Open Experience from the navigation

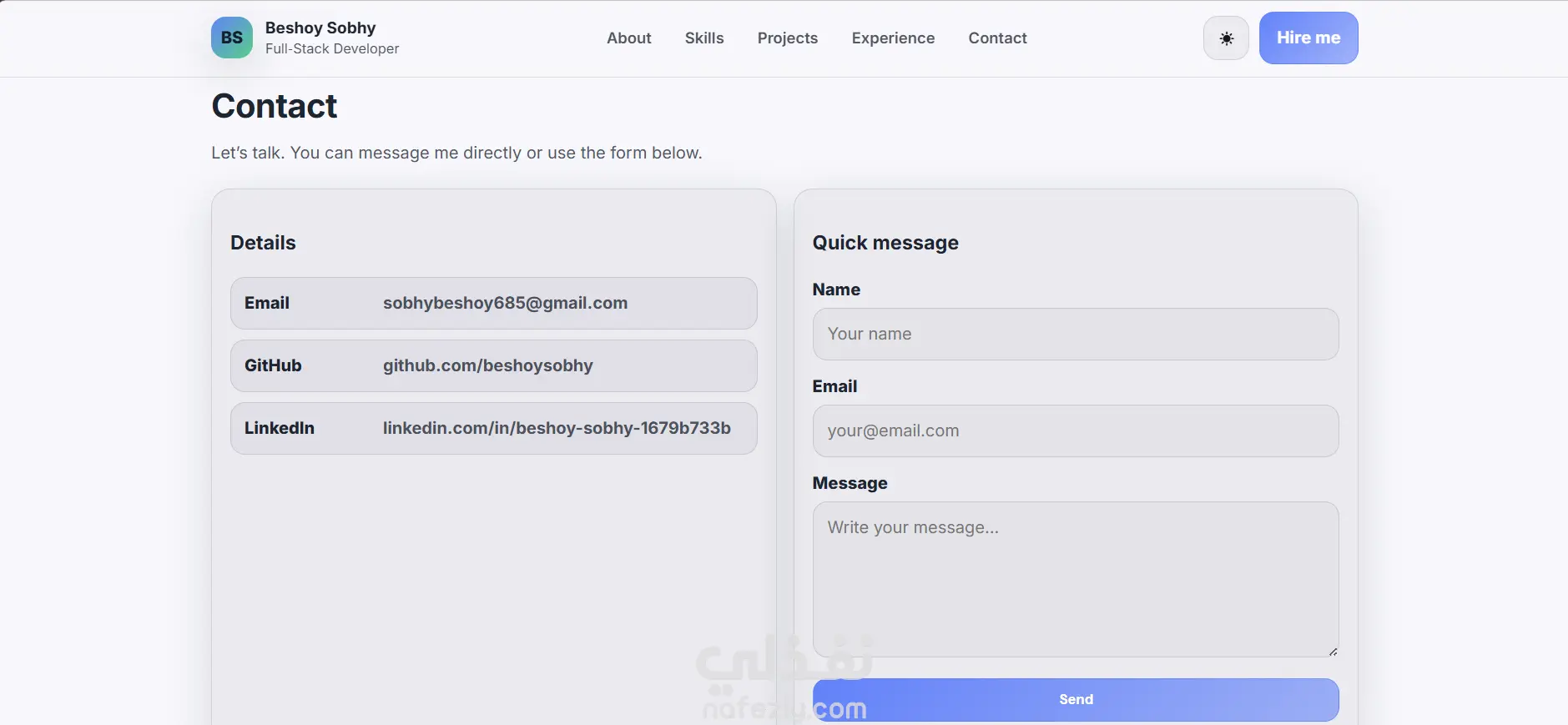click(893, 38)
